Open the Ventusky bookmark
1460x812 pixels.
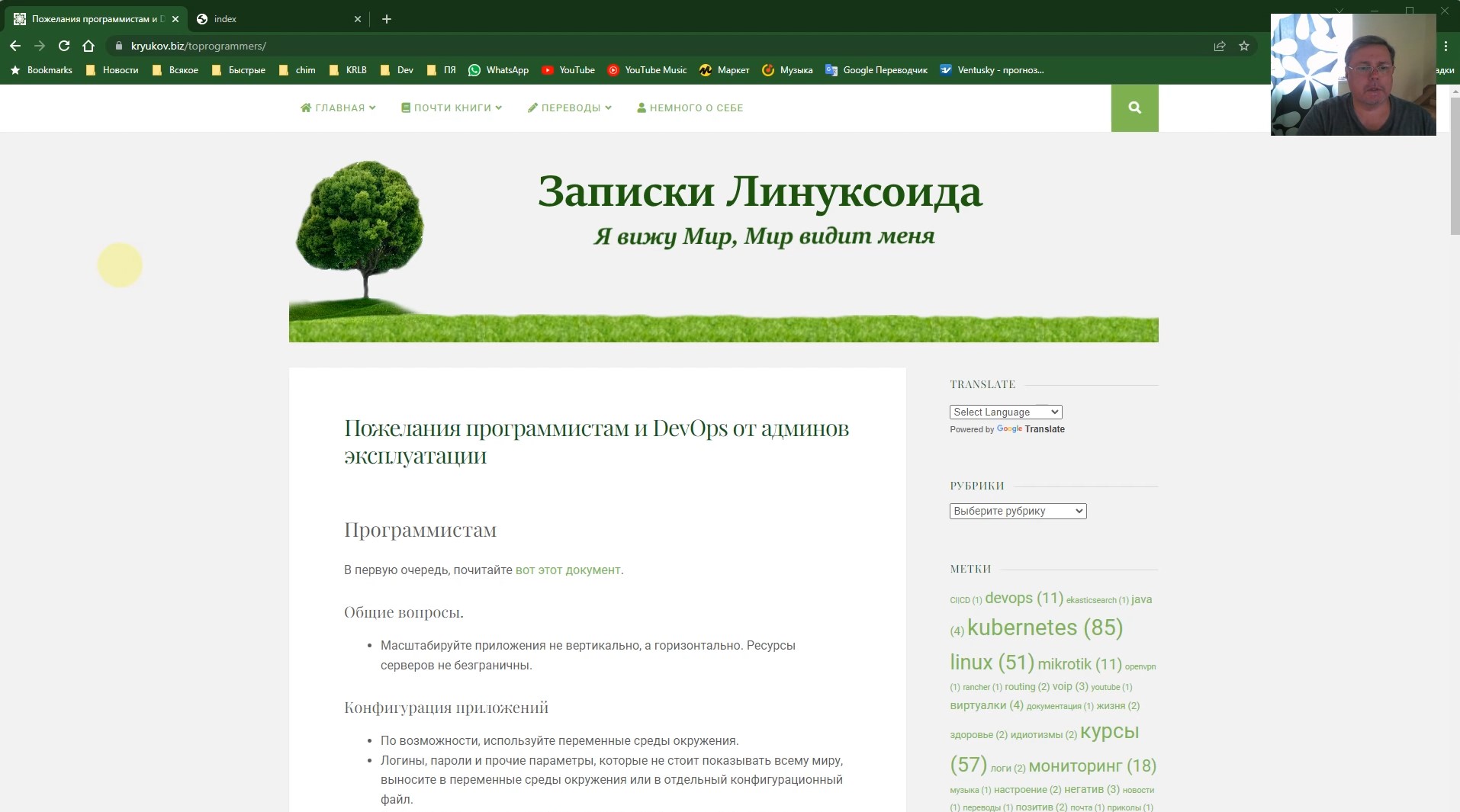[992, 70]
